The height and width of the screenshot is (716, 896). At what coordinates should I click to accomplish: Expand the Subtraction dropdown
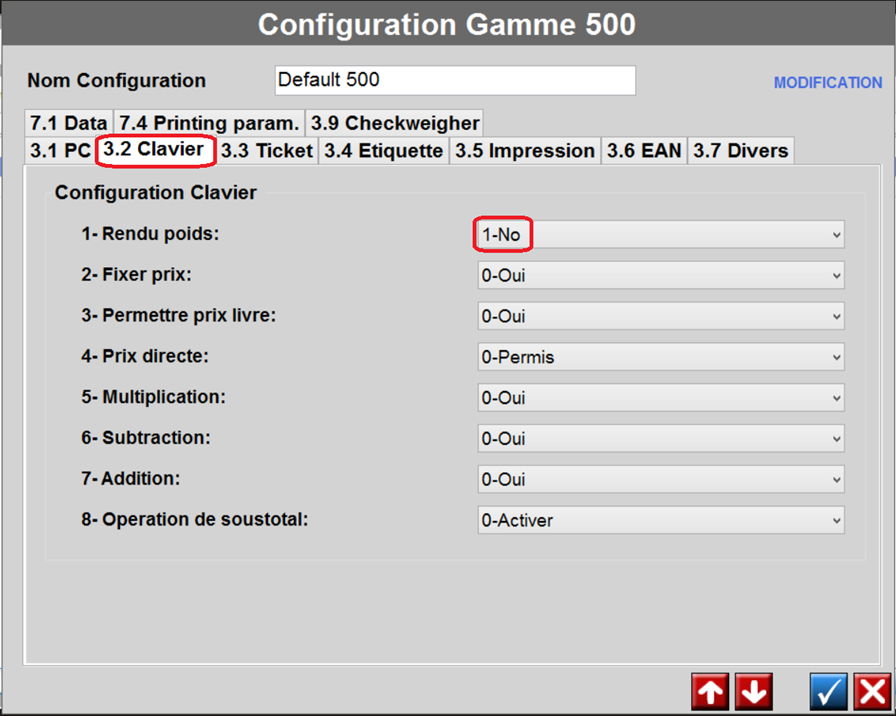(x=660, y=439)
